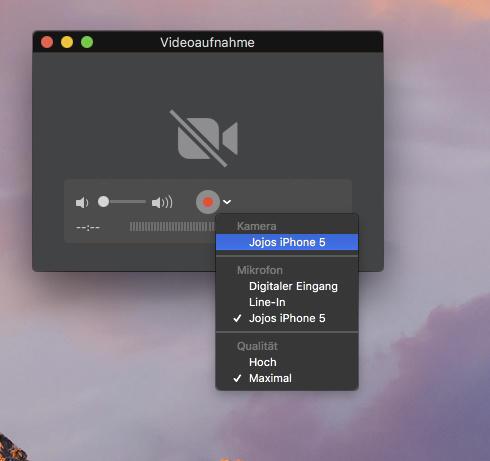This screenshot has width=490, height=461.
Task: Click the crossed-out camera placeholder icon
Action: [204, 138]
